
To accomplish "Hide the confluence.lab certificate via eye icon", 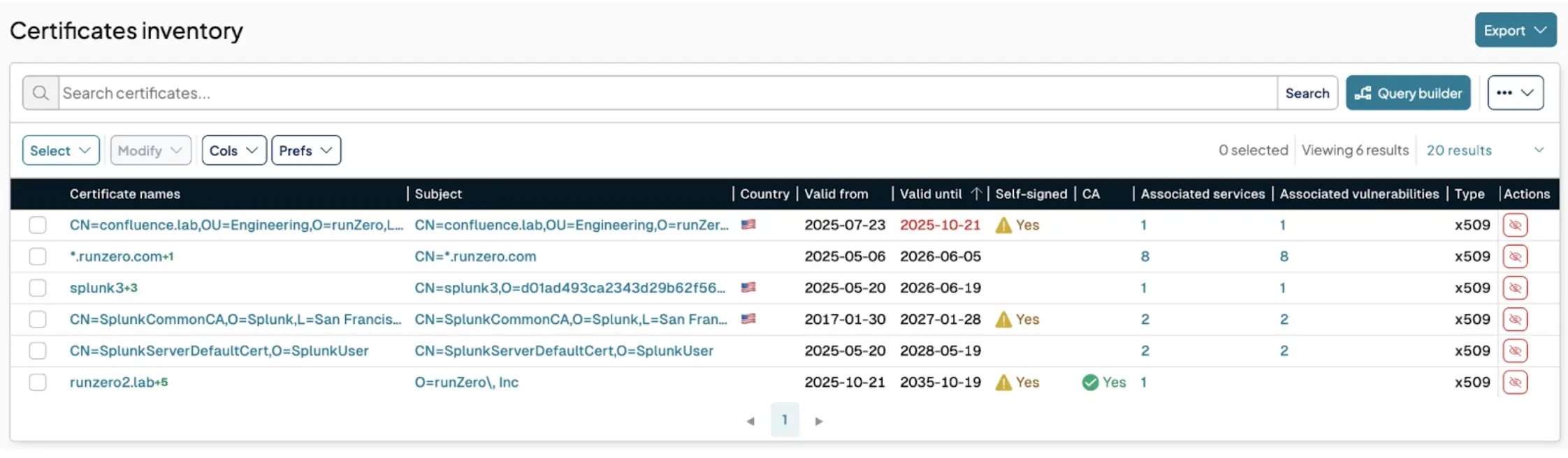I will coord(1515,225).
